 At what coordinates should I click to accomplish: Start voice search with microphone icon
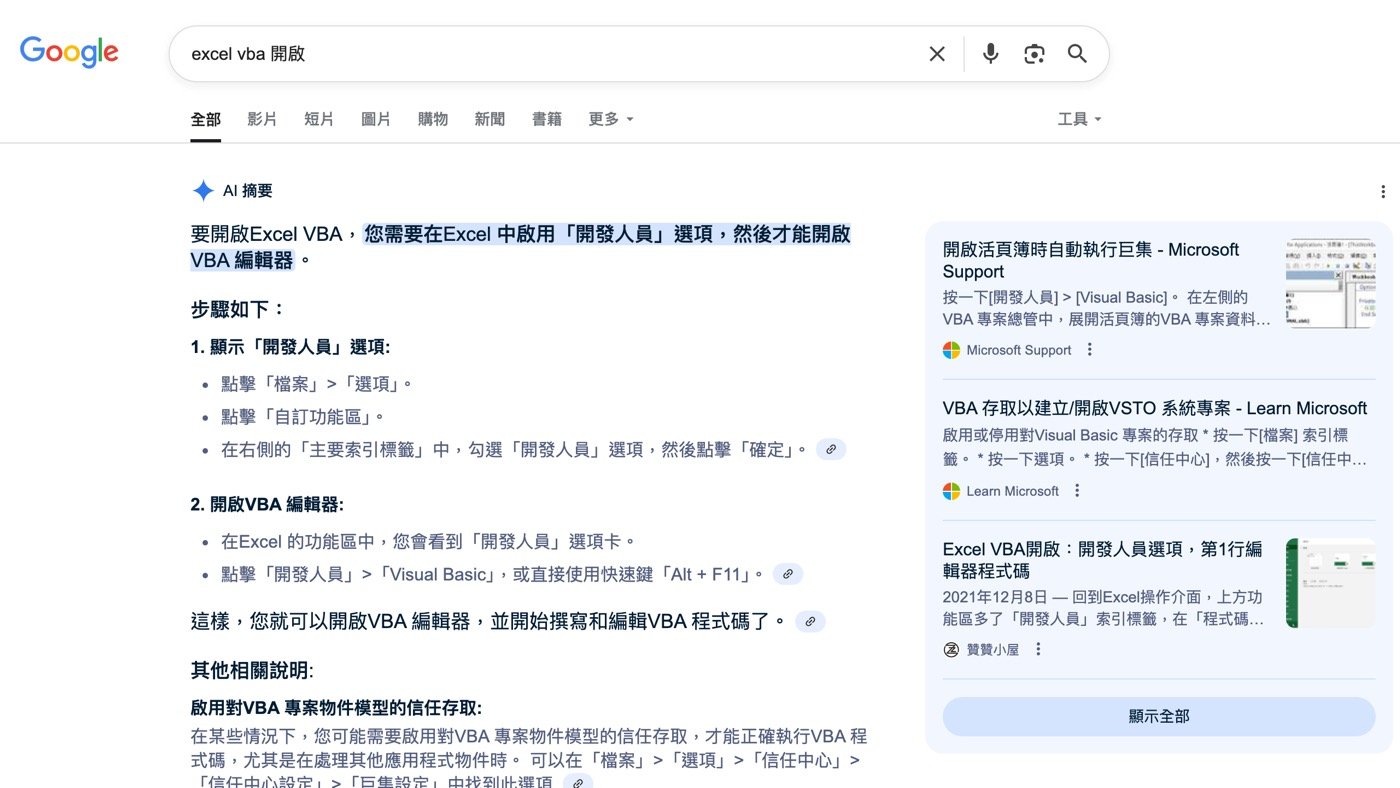click(x=990, y=54)
